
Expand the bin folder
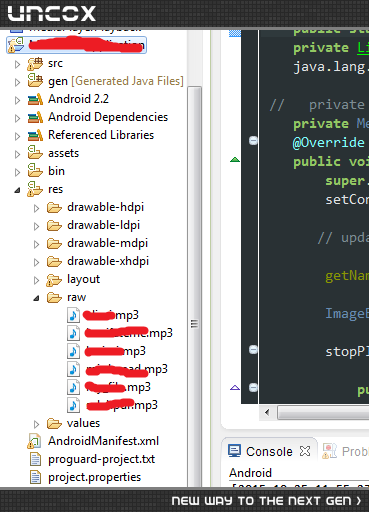tap(18, 172)
